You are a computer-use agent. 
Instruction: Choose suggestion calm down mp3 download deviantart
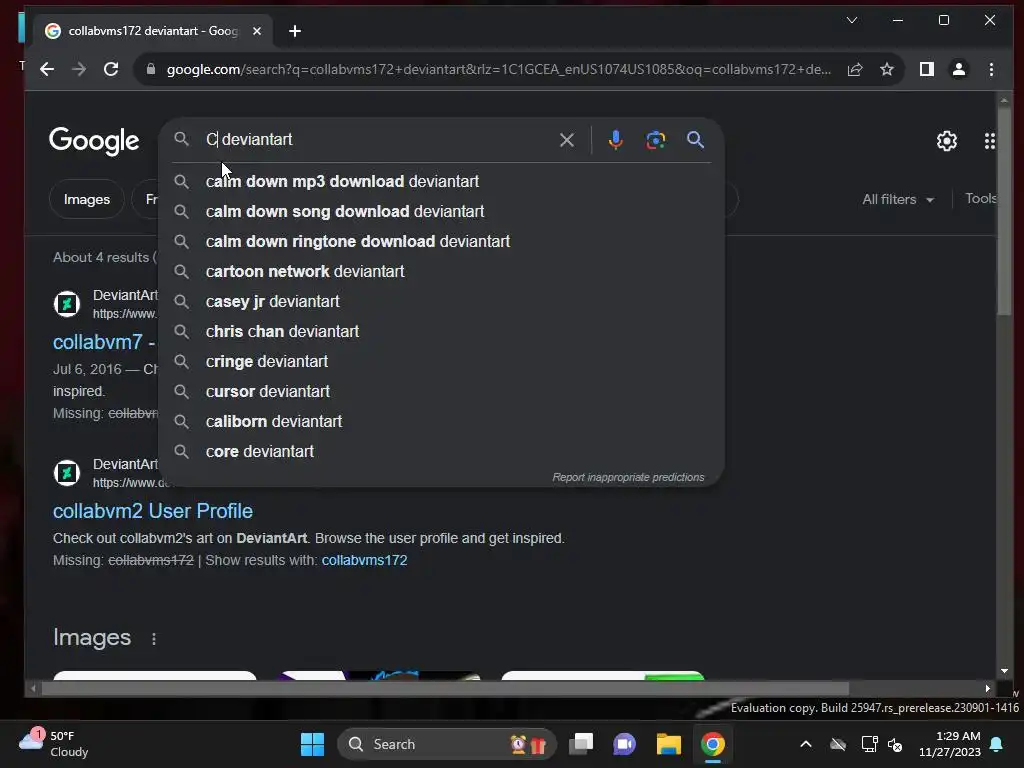click(x=441, y=182)
